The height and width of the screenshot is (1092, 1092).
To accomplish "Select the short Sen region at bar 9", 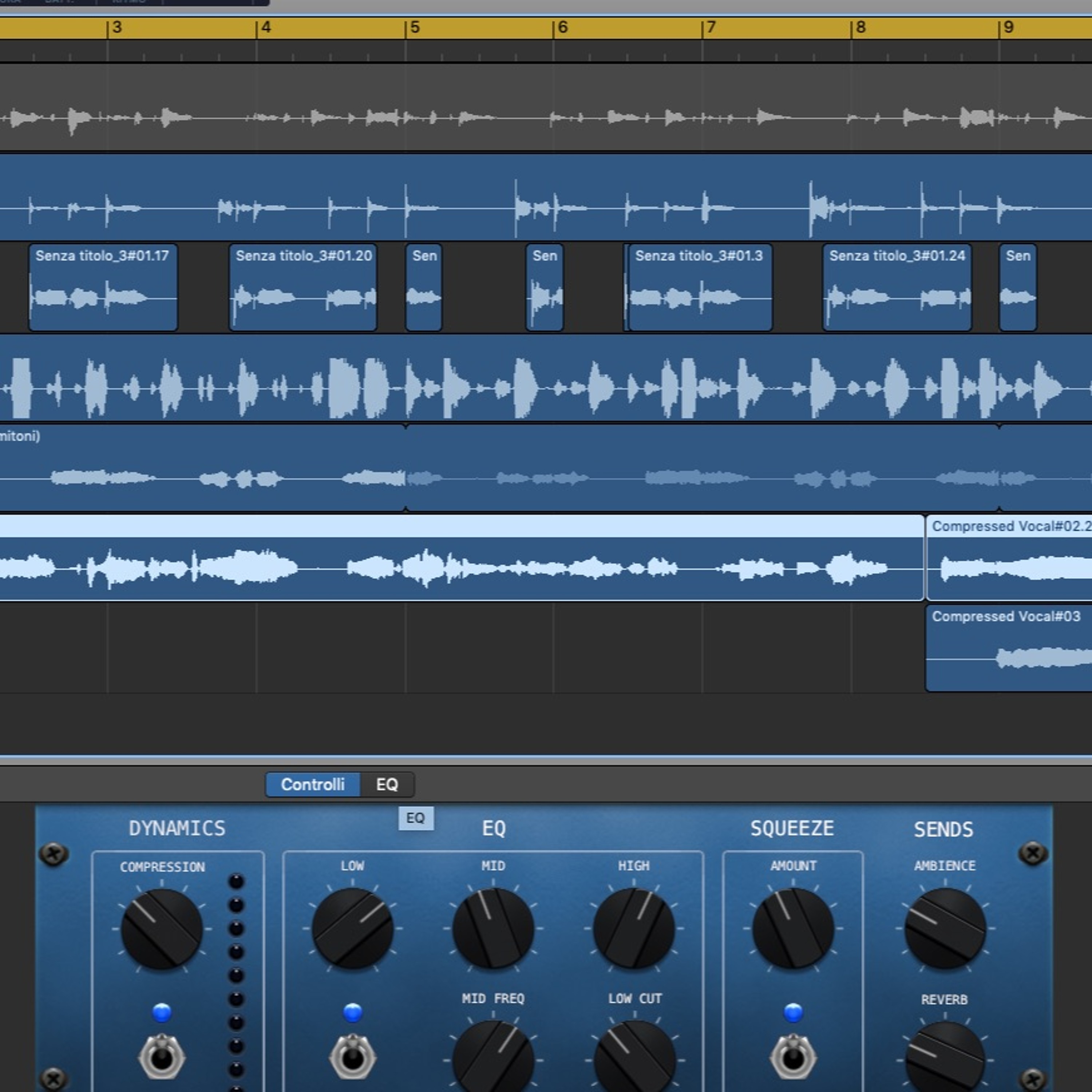I will 1018,288.
